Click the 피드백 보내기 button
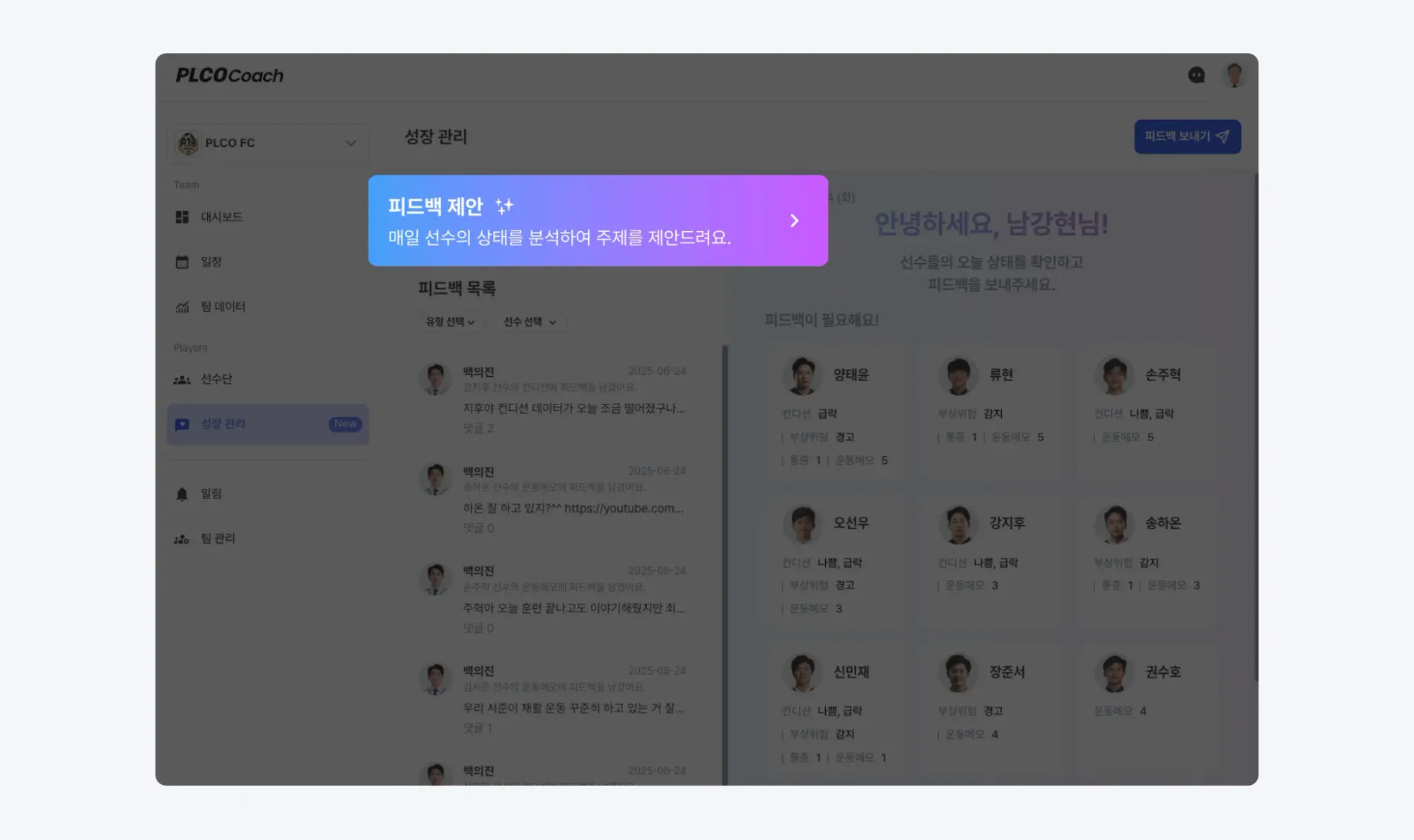Screen dimensions: 1414x840 click(1188, 136)
